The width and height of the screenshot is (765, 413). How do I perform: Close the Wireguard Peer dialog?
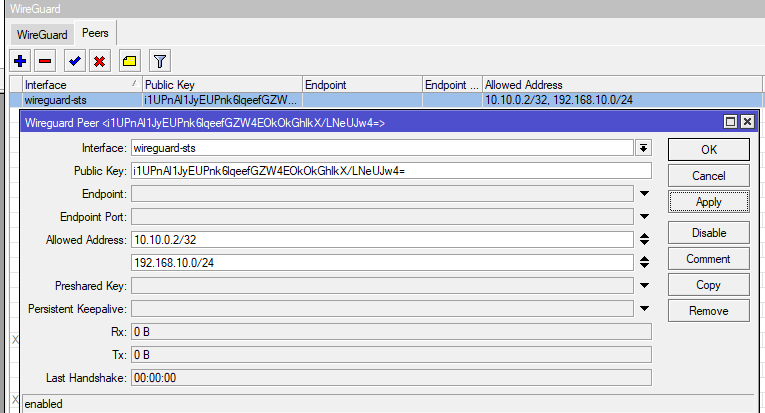click(747, 122)
